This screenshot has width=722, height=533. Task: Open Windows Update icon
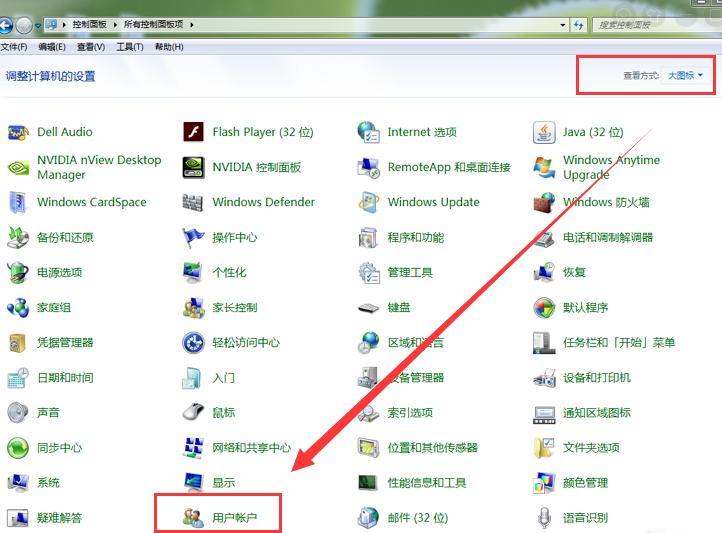368,203
